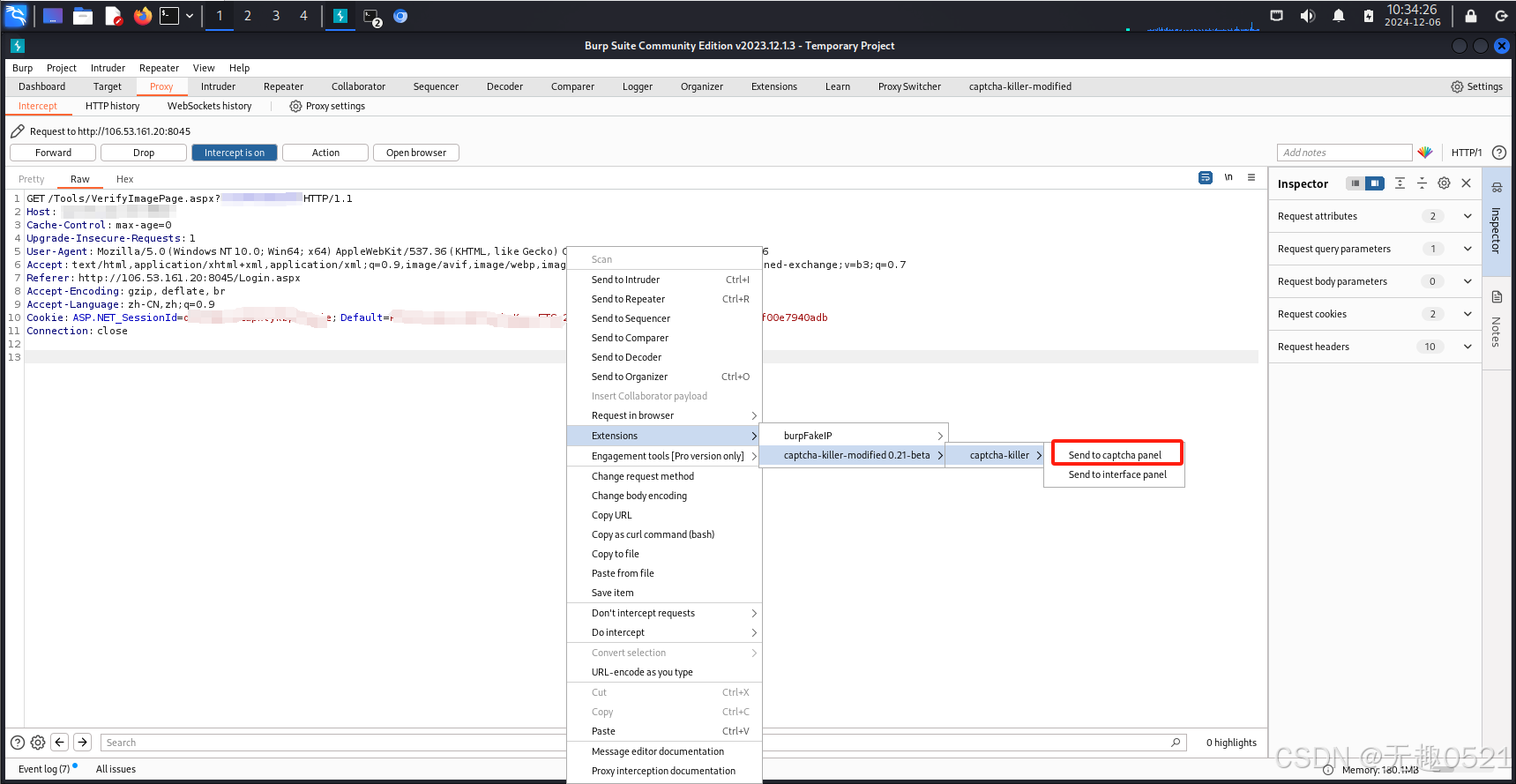Screen dimensions: 1516x784
Task: Click the Drop button
Action: click(x=144, y=153)
